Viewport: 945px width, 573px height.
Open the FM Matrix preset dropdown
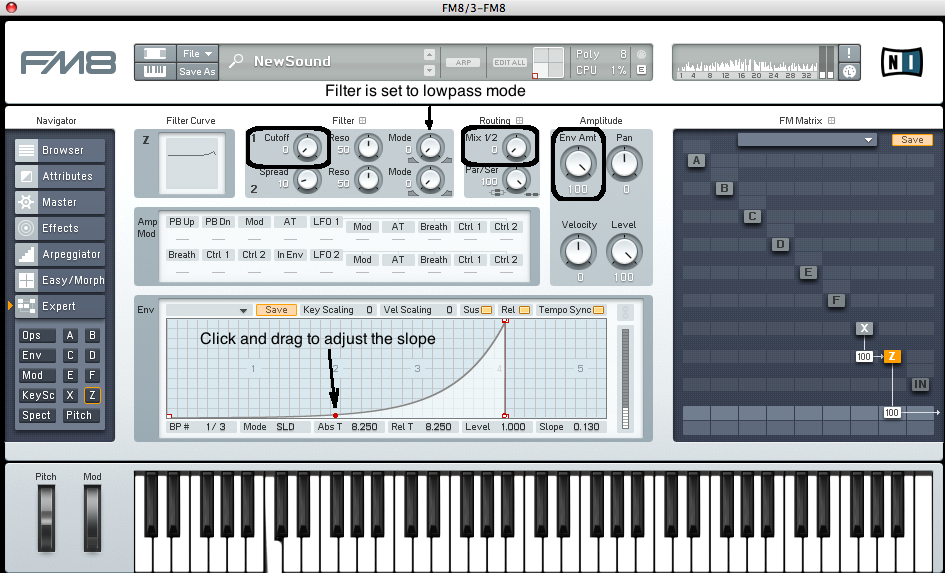click(807, 140)
